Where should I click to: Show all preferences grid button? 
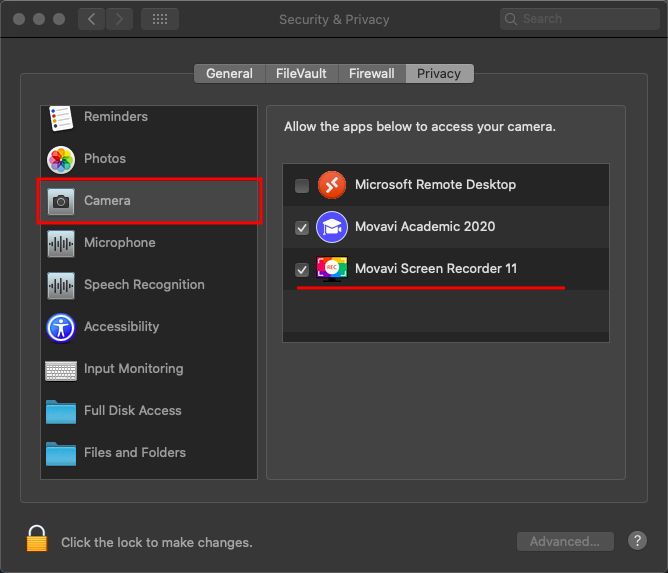pos(160,19)
